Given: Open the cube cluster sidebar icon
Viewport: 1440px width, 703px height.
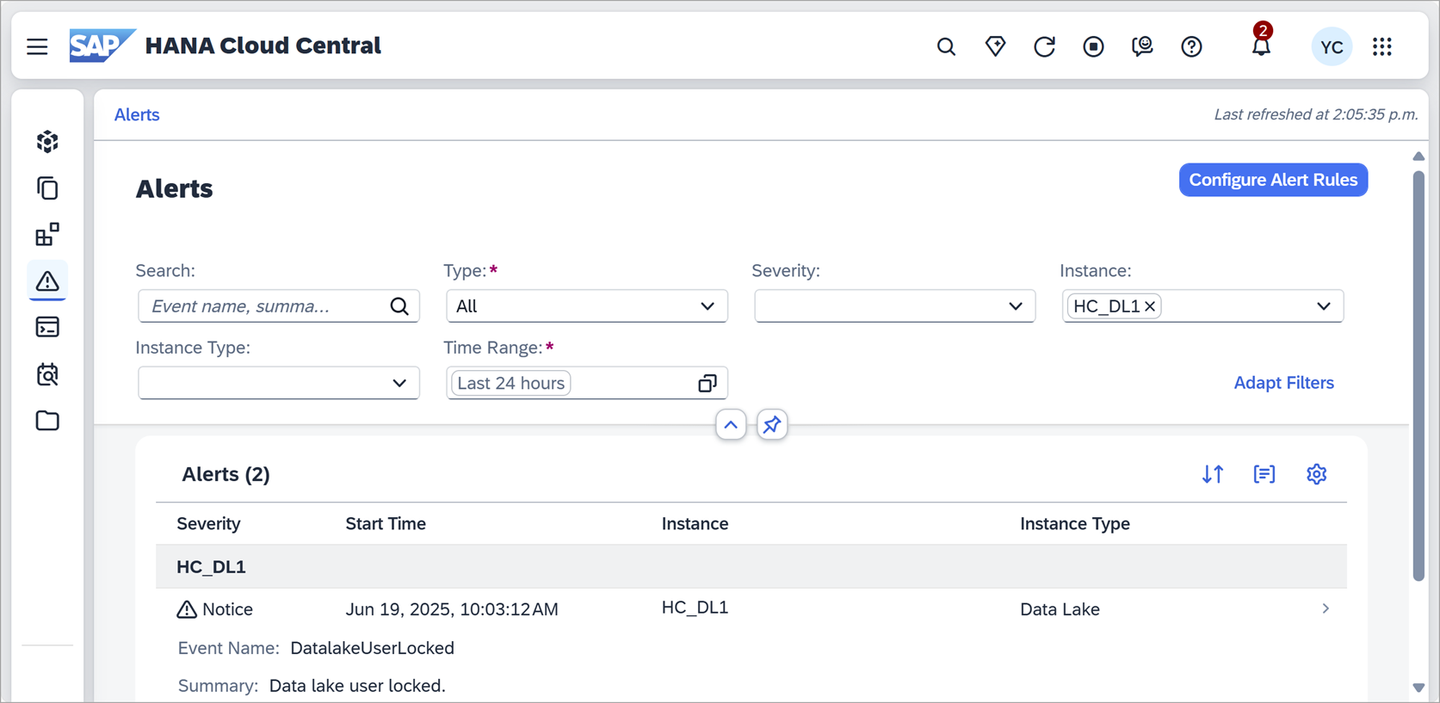Looking at the screenshot, I should pyautogui.click(x=47, y=142).
